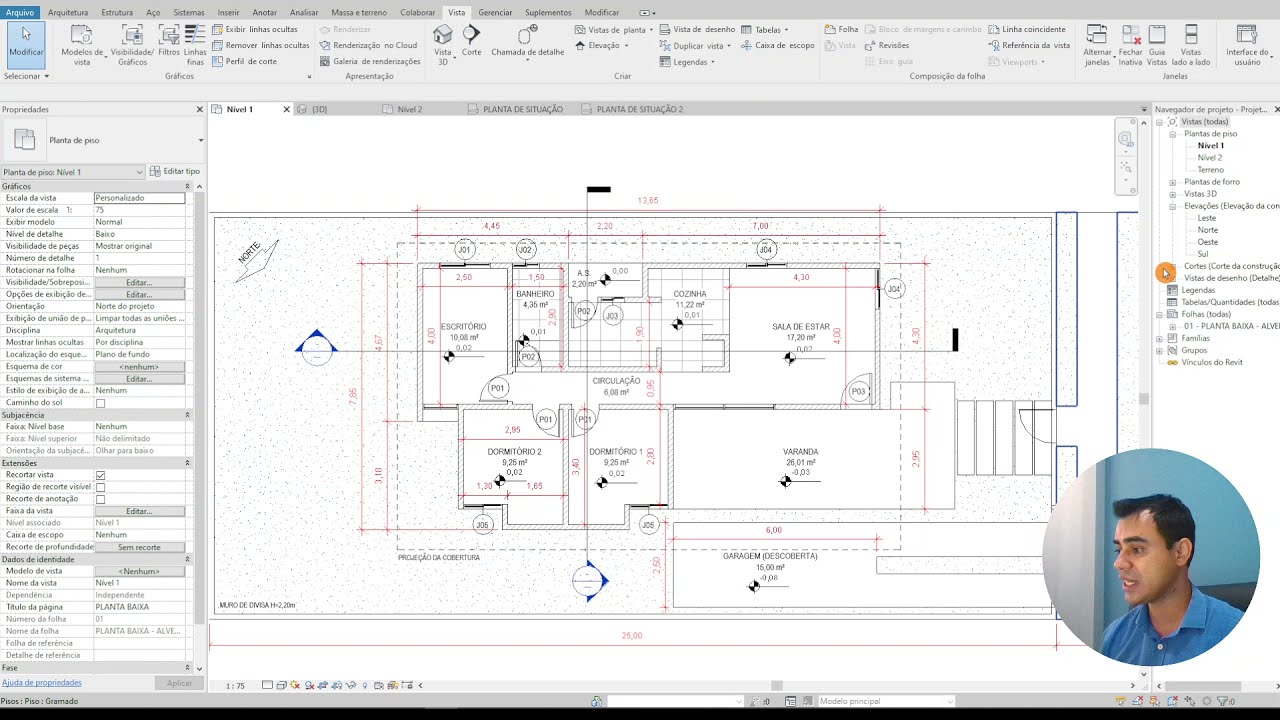Image resolution: width=1280 pixels, height=720 pixels.
Task: Click Renderização no Cloud
Action: 368,45
